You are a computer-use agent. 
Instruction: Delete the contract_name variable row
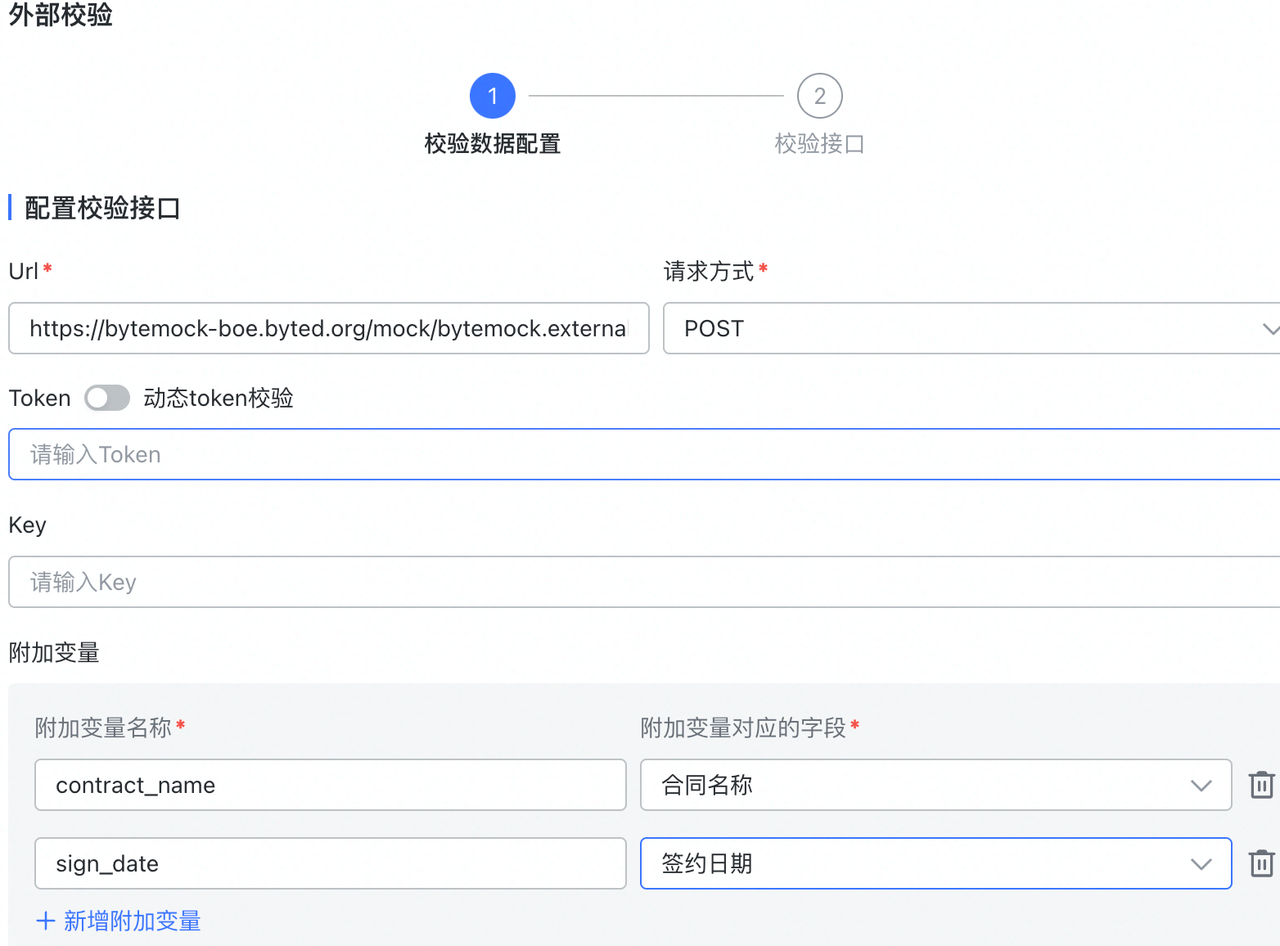click(1261, 785)
